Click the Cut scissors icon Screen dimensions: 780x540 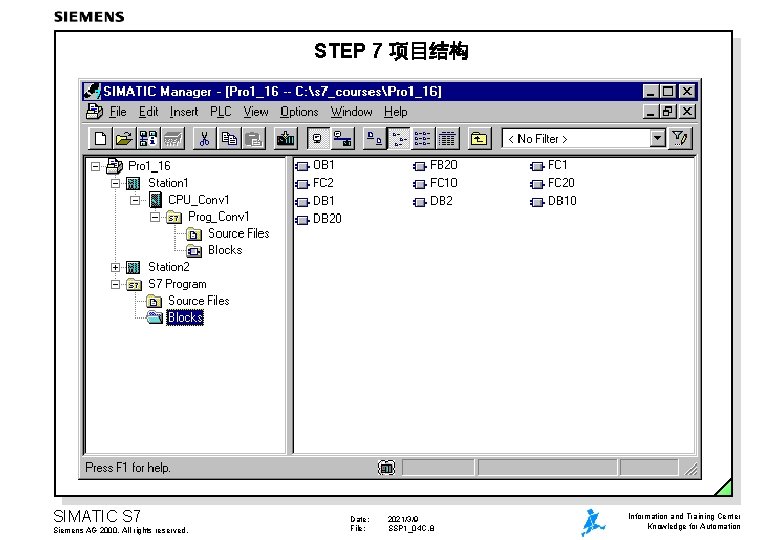click(x=204, y=138)
